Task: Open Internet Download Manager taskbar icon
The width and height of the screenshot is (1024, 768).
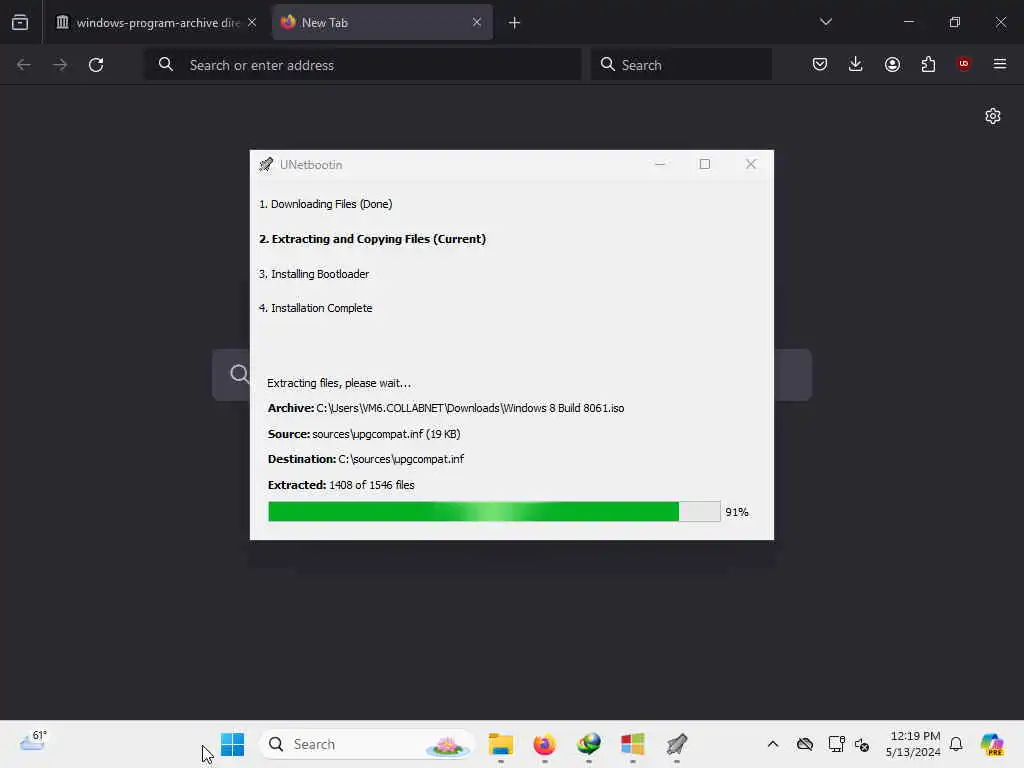Action: 588,744
